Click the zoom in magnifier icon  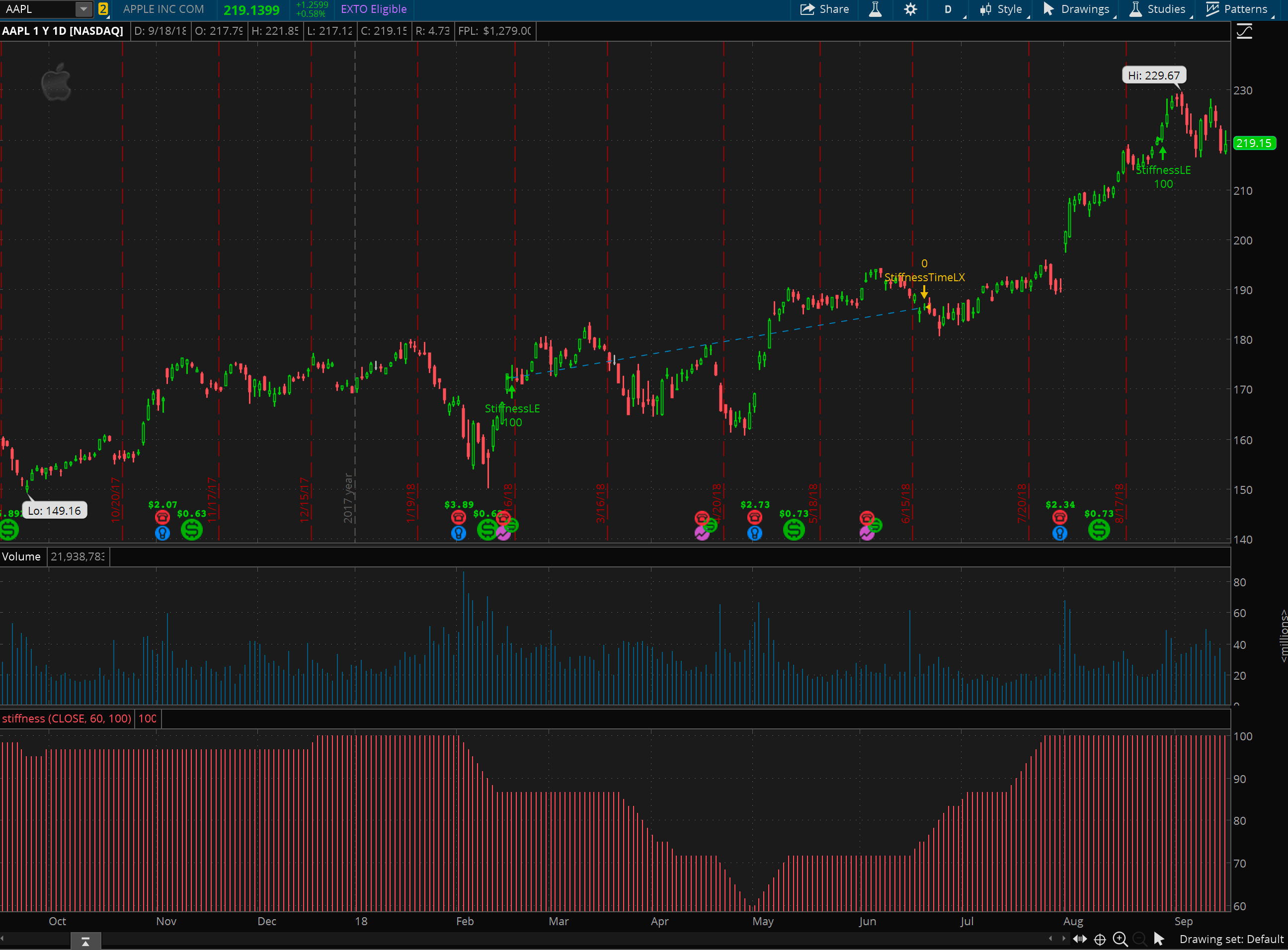[x=1120, y=939]
